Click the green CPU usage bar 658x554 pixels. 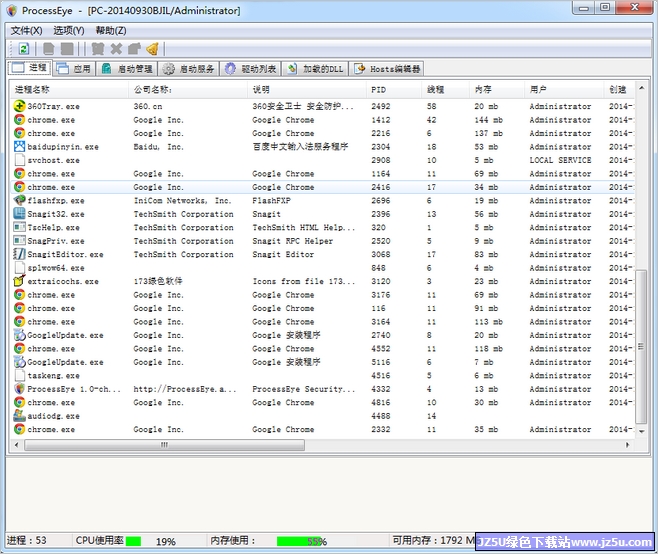[133, 541]
